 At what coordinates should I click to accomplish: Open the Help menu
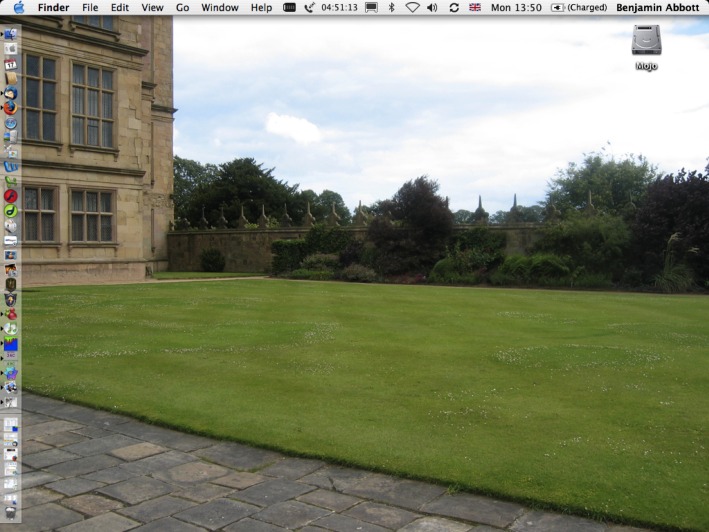coord(261,8)
